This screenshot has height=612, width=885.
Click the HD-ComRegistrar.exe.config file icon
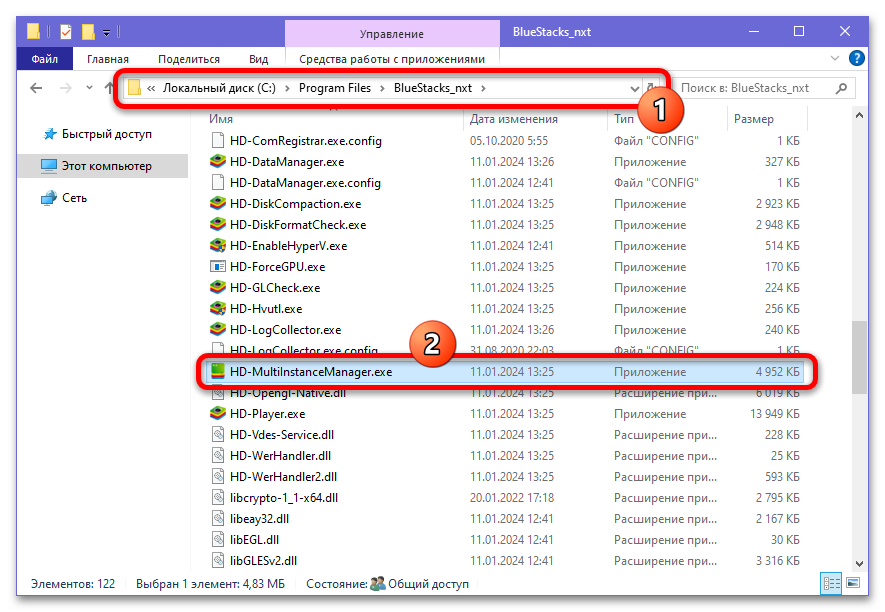pyautogui.click(x=218, y=140)
